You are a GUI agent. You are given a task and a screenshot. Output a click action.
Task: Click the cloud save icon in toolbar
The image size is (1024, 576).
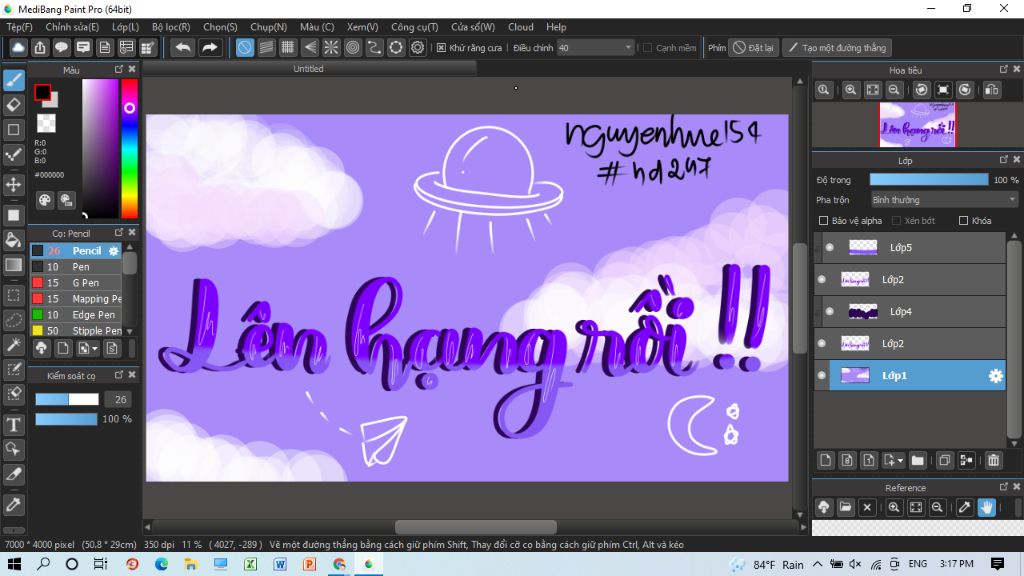18,48
